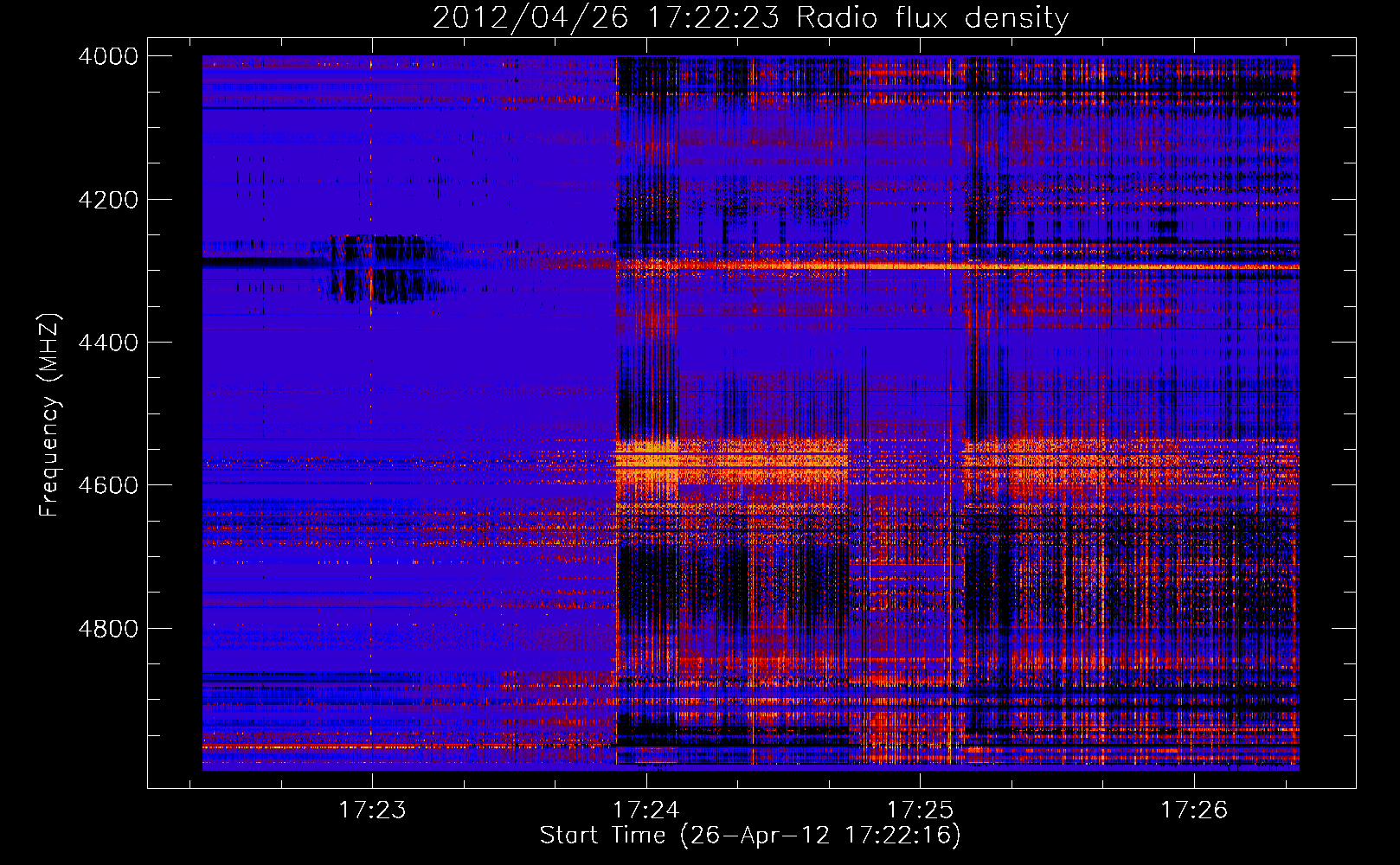The height and width of the screenshot is (865, 1400).
Task: Click the 17:25 time tick label
Action: 920,810
